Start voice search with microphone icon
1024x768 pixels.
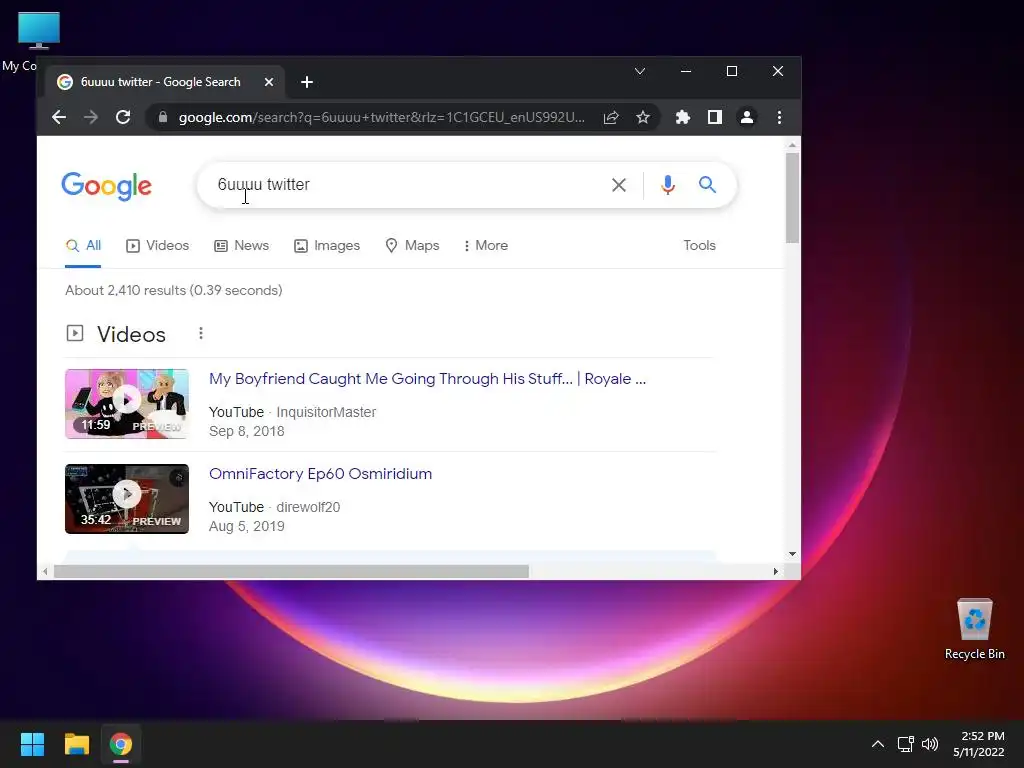point(667,185)
